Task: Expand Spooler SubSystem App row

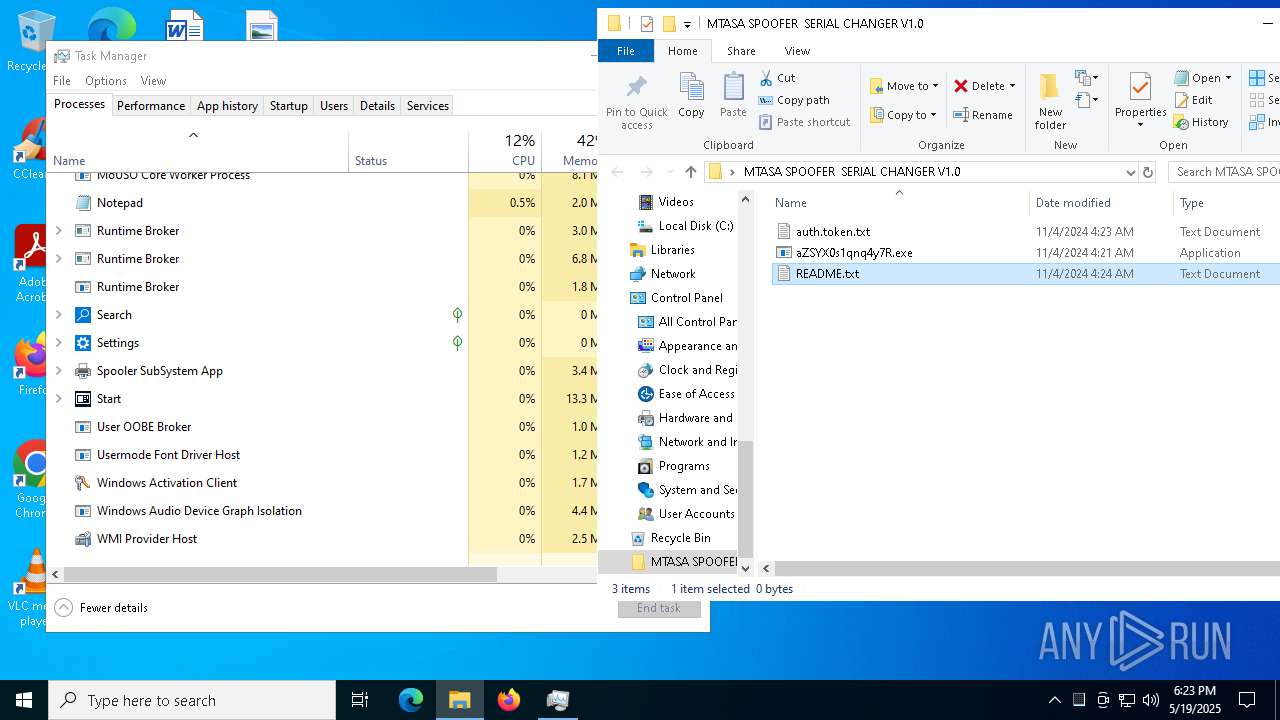Action: click(x=59, y=371)
